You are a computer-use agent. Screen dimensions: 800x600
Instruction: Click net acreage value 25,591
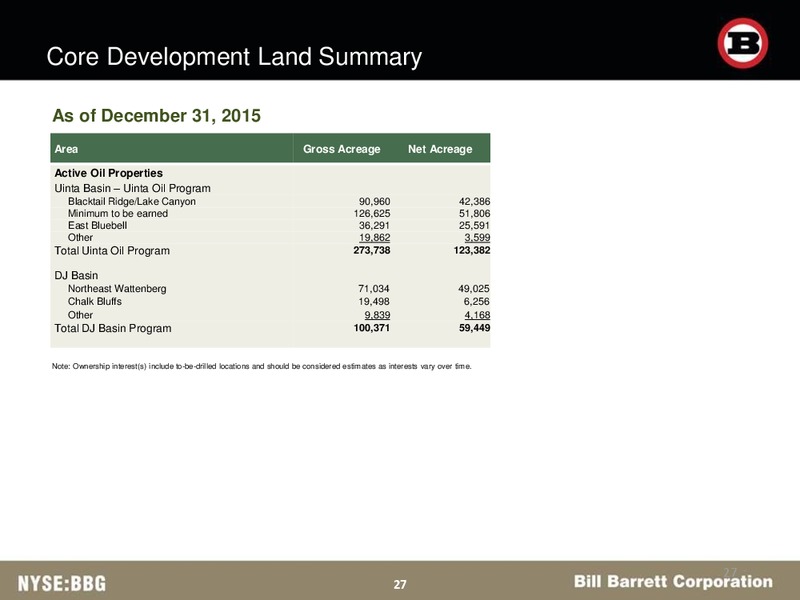click(x=474, y=226)
